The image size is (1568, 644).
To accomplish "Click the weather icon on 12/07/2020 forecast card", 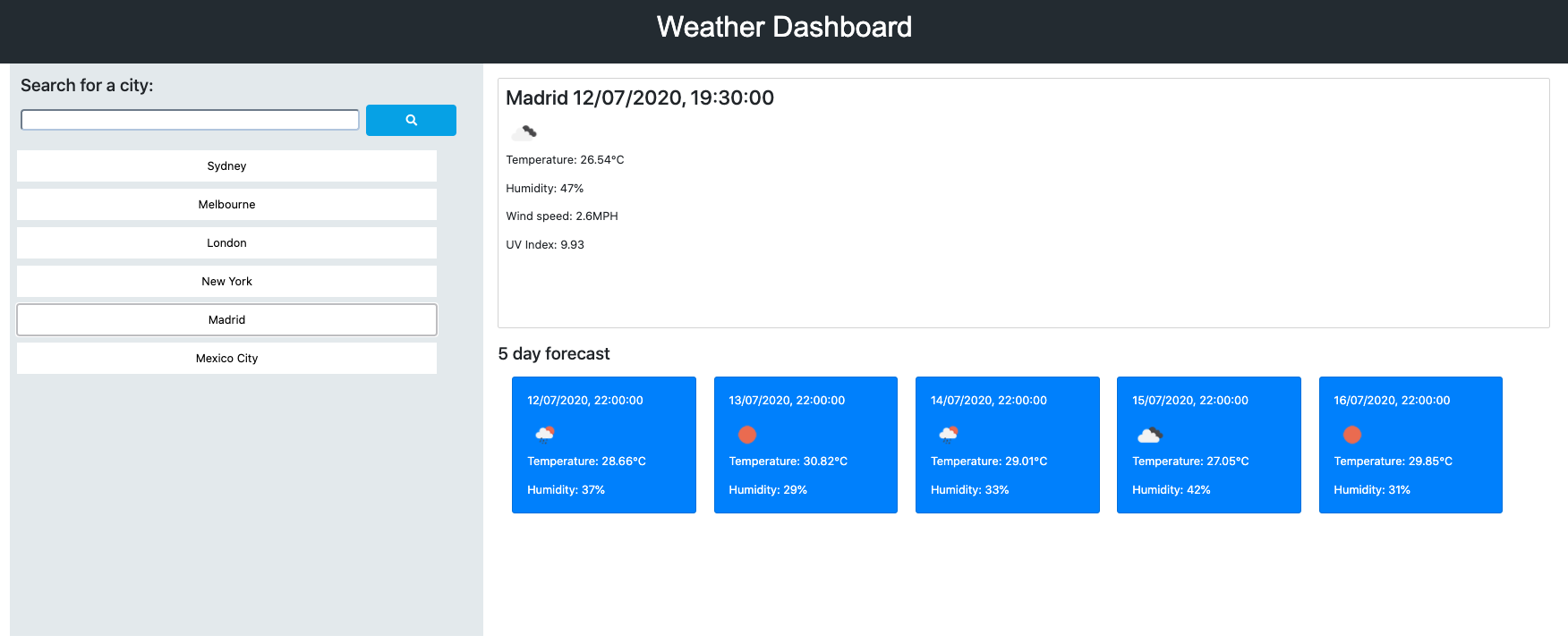I will click(544, 434).
